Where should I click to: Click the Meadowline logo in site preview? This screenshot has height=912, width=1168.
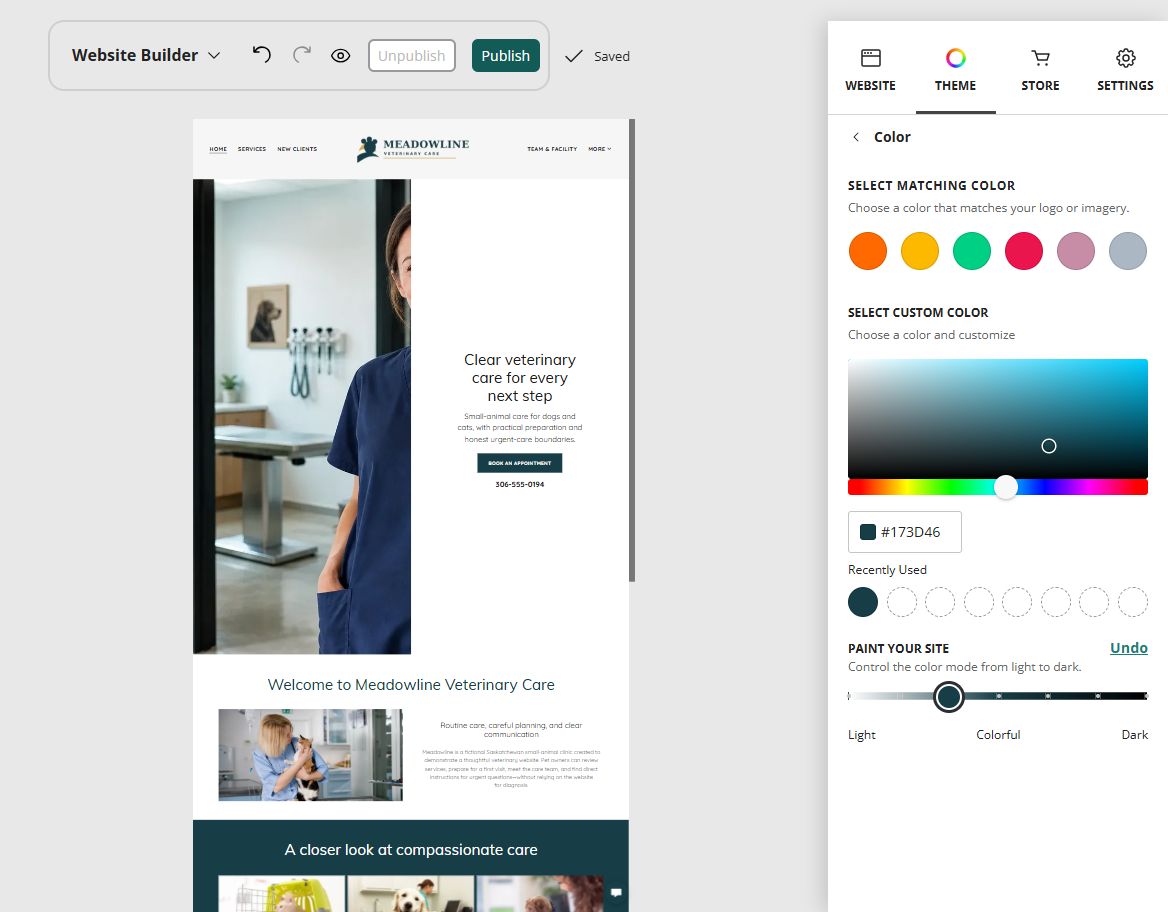tap(413, 148)
